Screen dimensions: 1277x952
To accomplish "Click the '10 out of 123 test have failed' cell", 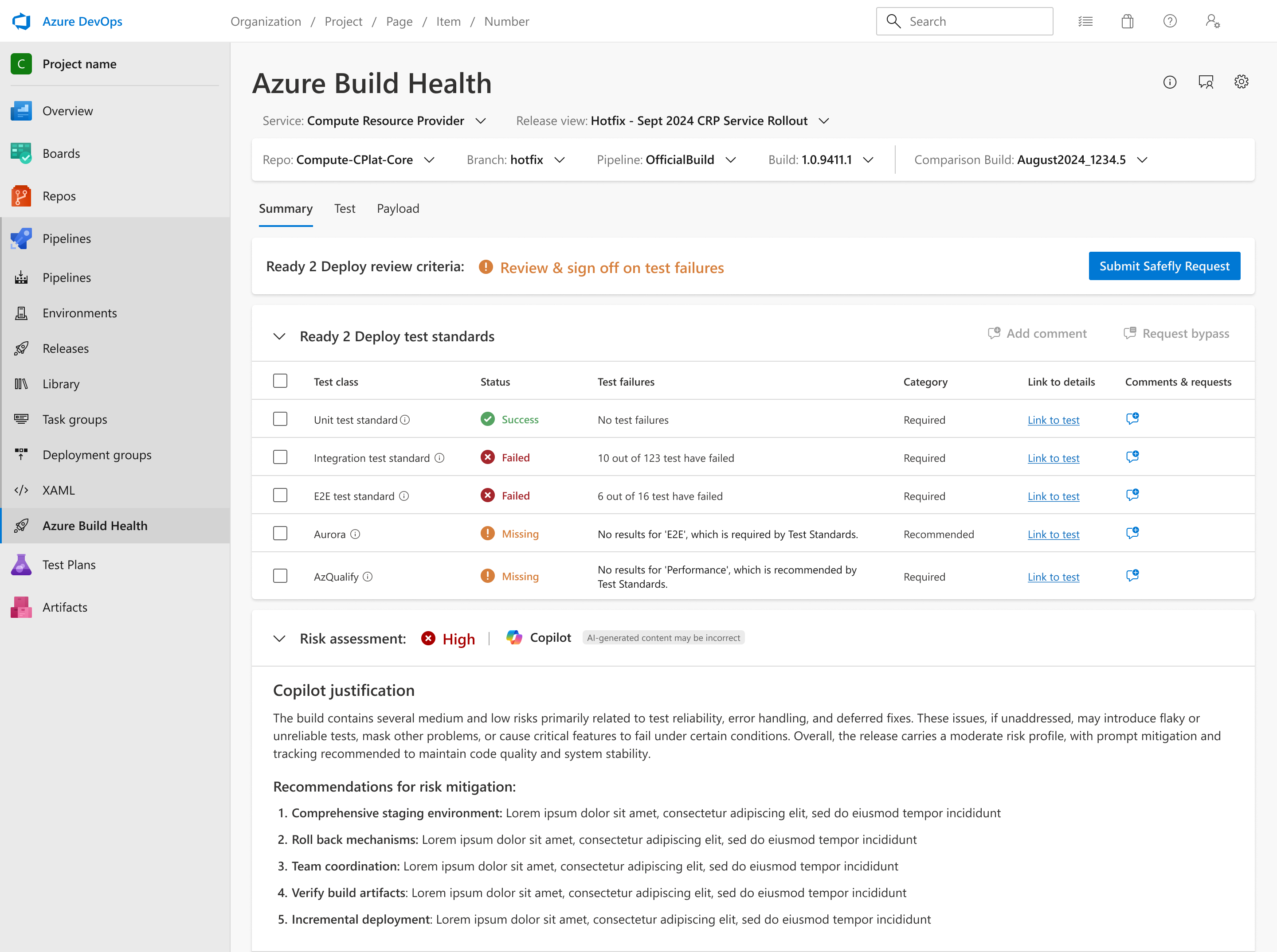I will [x=666, y=458].
